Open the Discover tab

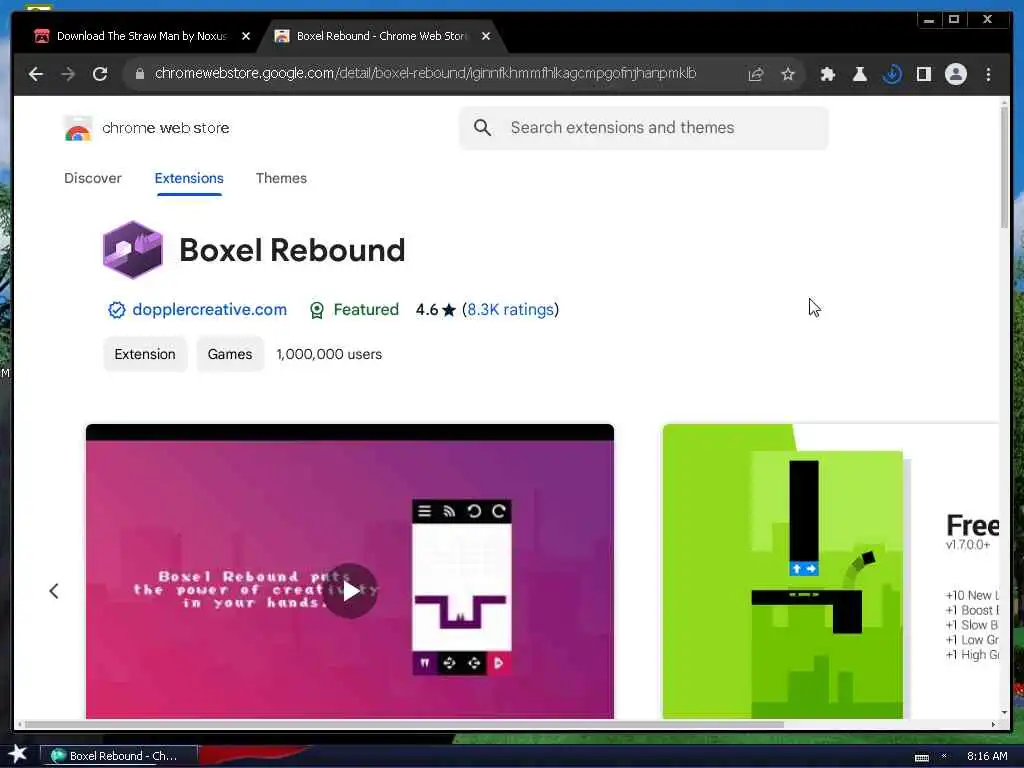click(93, 178)
